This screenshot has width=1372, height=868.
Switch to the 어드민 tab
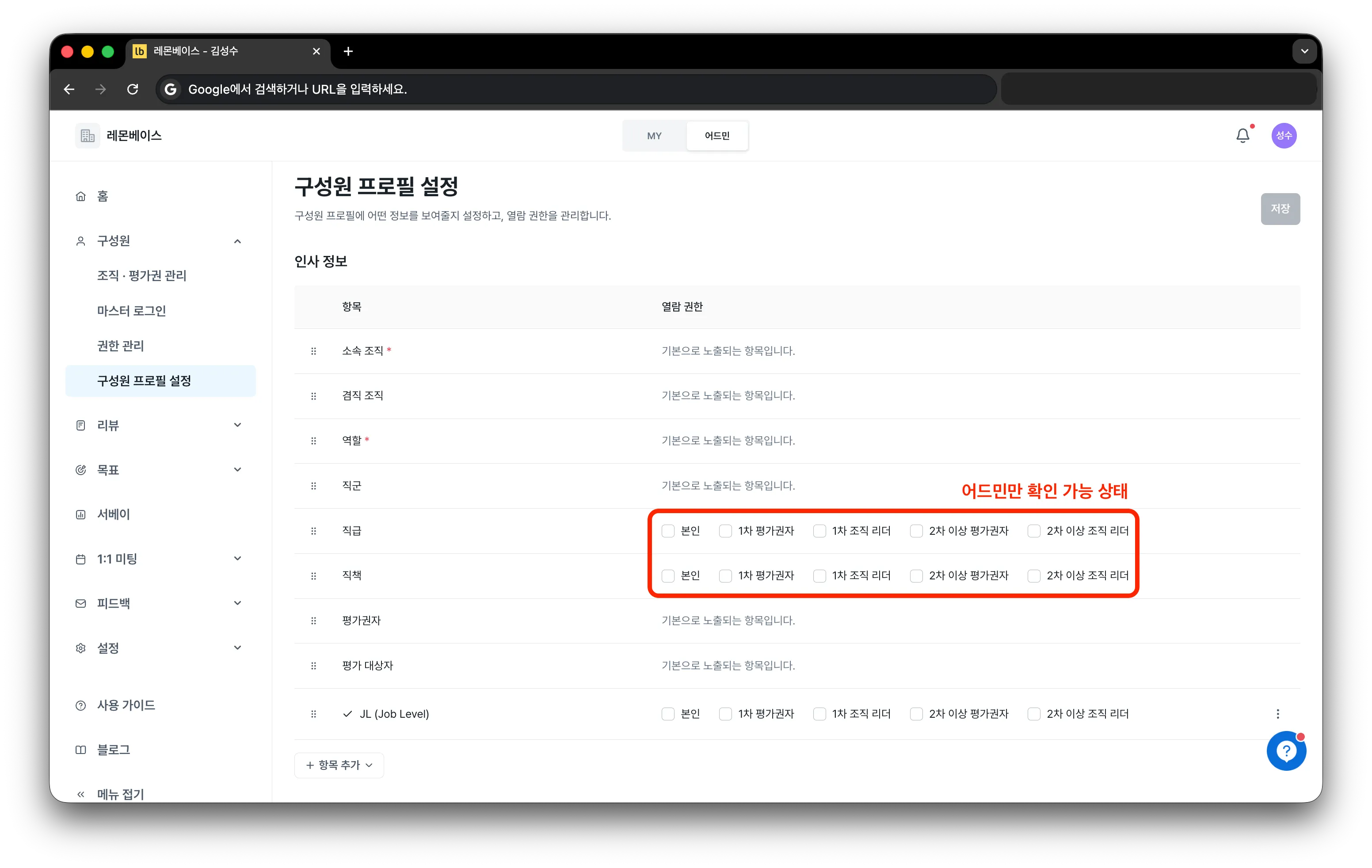coord(717,136)
